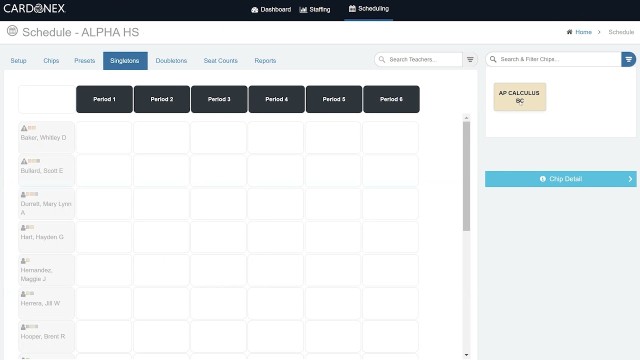640x360 pixels.
Task: Click Hart's Period 5 cell
Action: click(333, 237)
